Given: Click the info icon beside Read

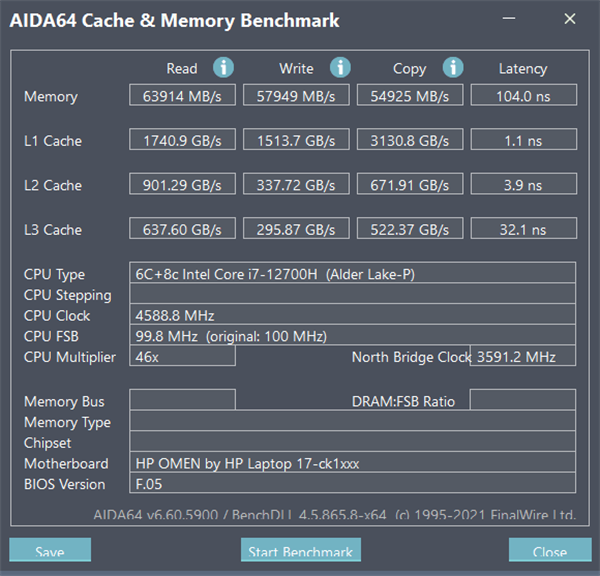Looking at the screenshot, I should pyautogui.click(x=223, y=68).
